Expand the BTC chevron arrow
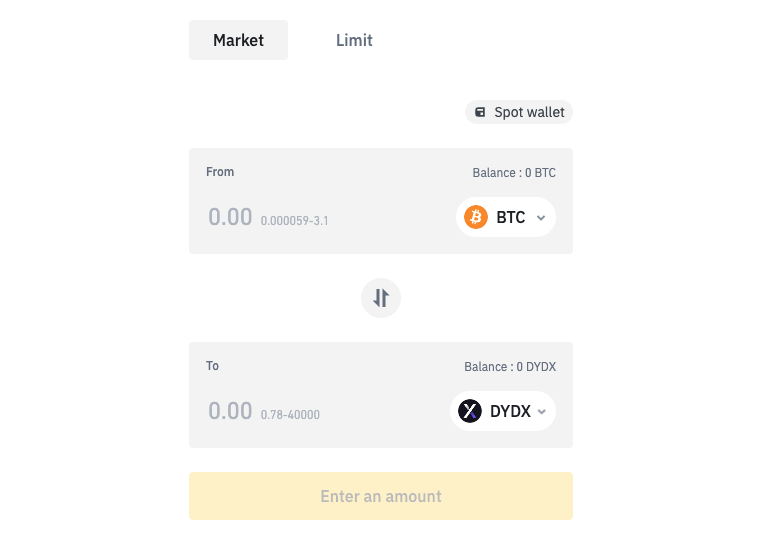Viewport: 771px width, 558px height. pyautogui.click(x=541, y=218)
